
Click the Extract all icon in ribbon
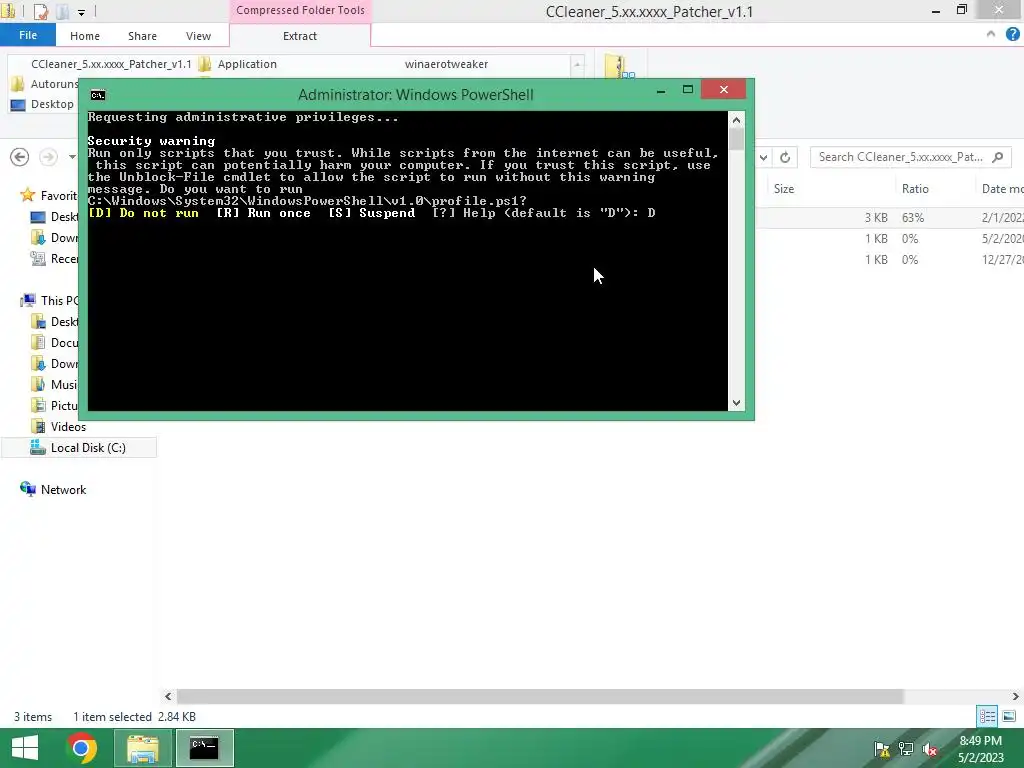(618, 66)
